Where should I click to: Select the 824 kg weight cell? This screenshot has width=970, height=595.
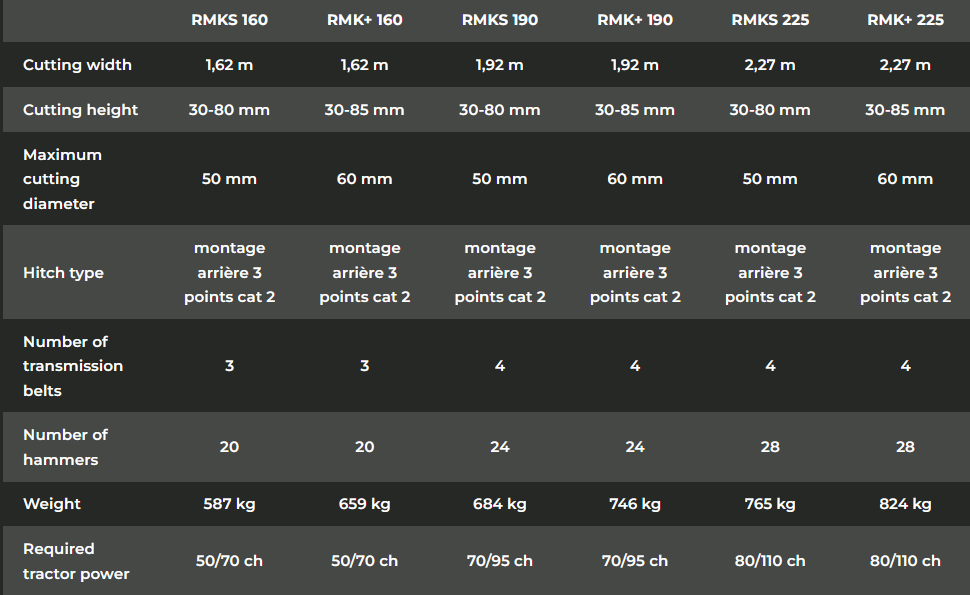pos(905,504)
